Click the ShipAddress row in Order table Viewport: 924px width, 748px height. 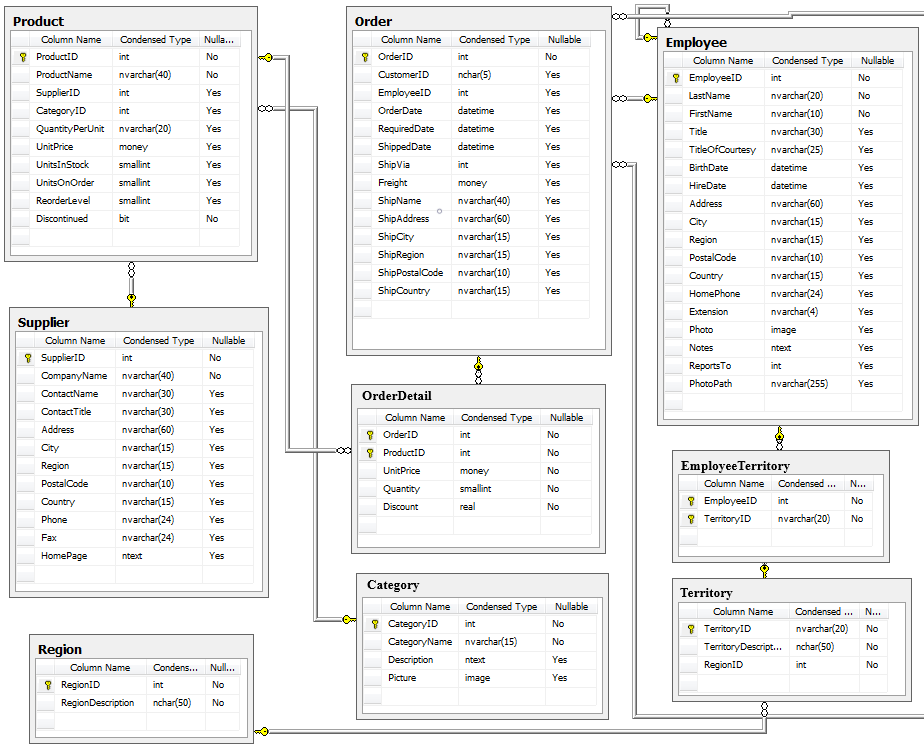tap(471, 219)
